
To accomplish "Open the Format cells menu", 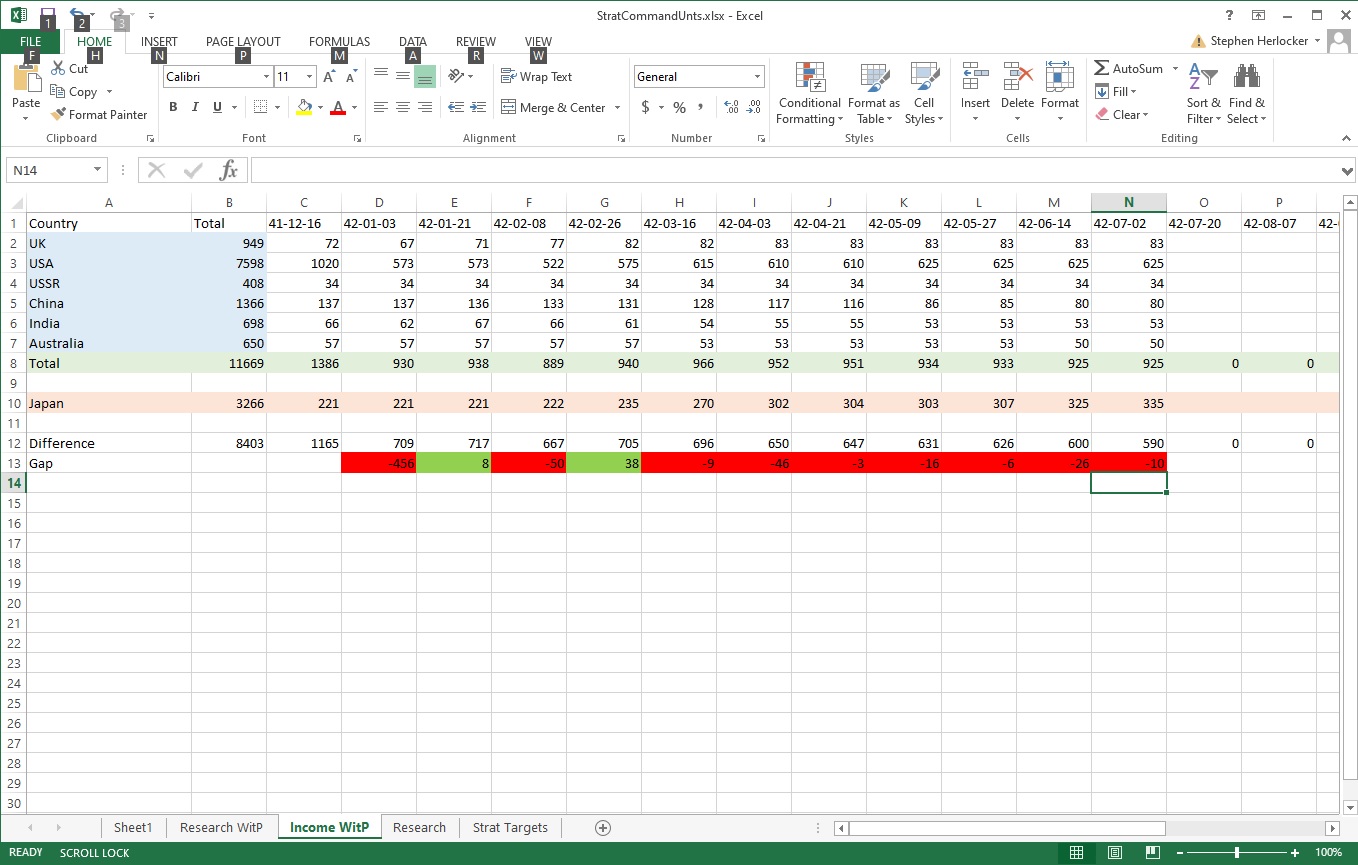I will pyautogui.click(x=1060, y=93).
